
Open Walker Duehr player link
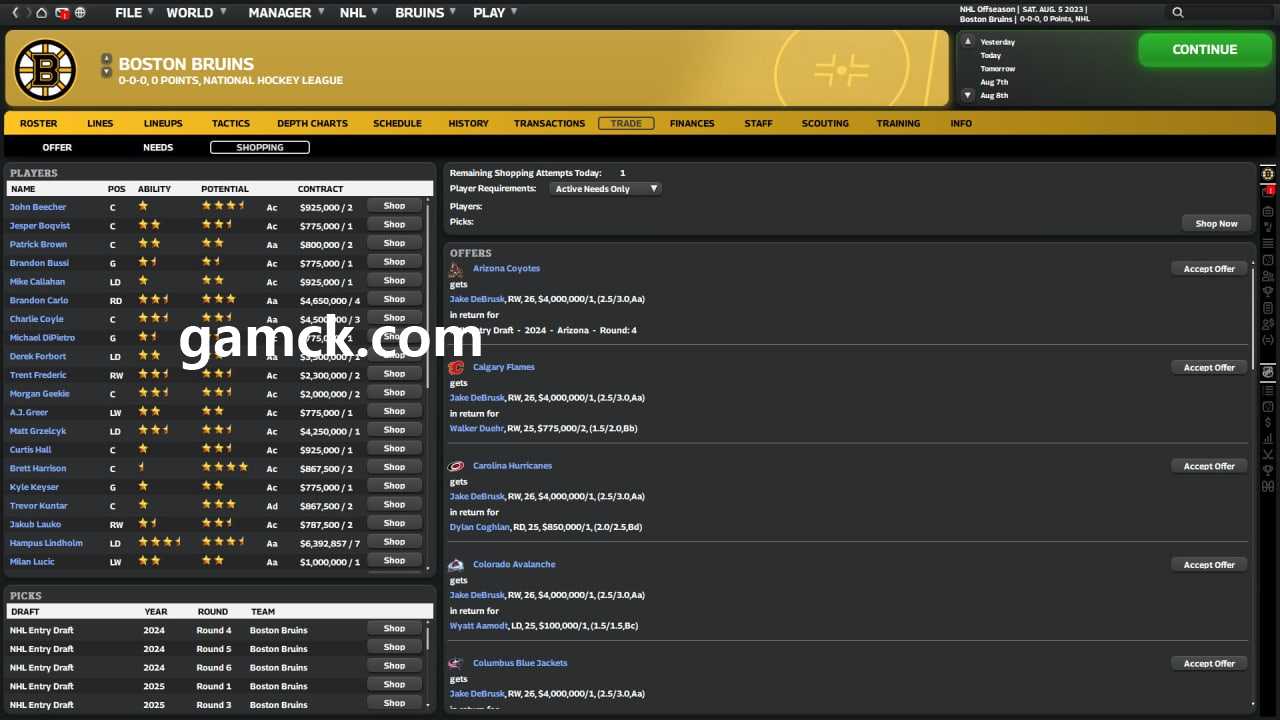pos(476,428)
